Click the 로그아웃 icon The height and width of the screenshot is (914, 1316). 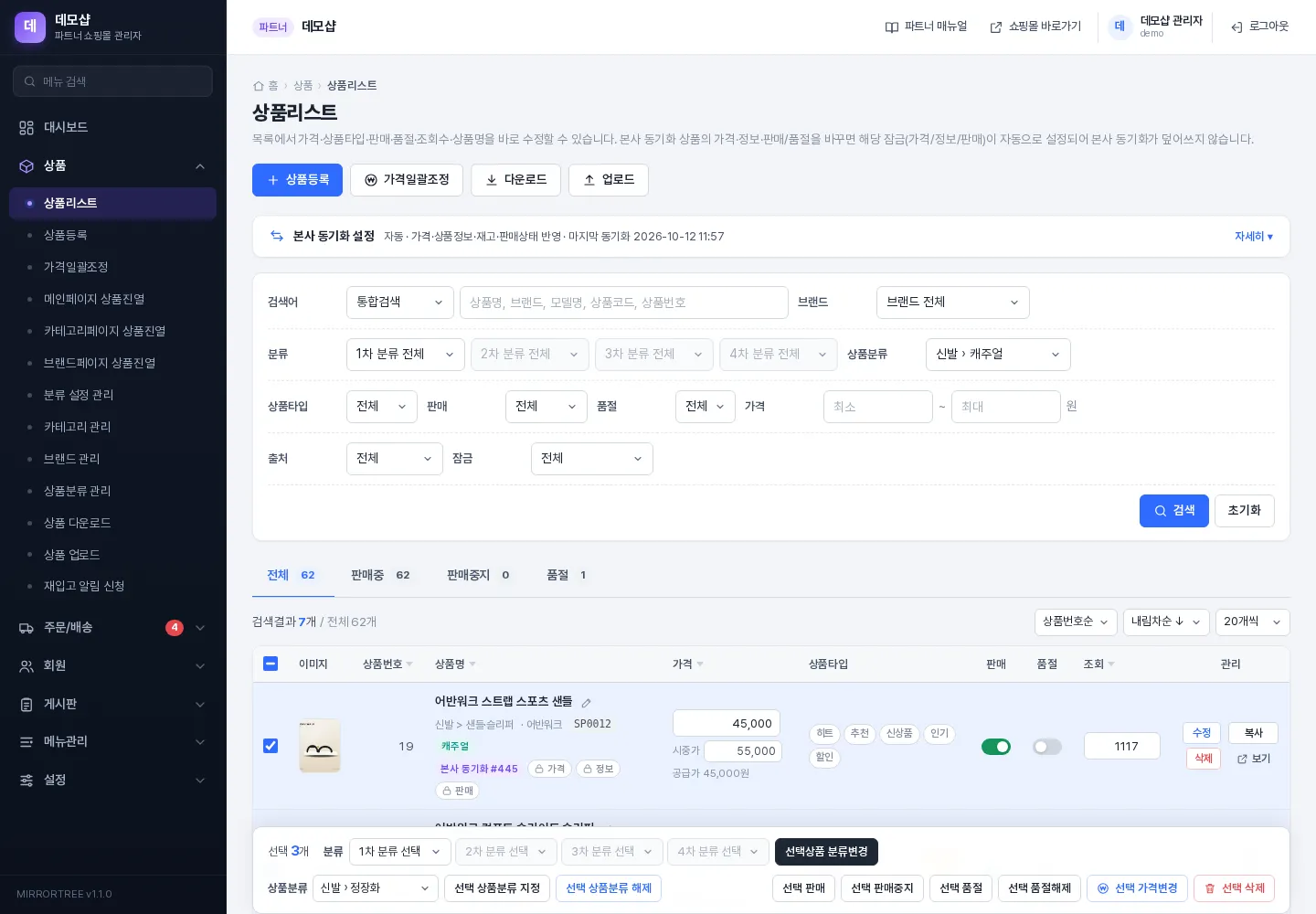tap(1236, 27)
